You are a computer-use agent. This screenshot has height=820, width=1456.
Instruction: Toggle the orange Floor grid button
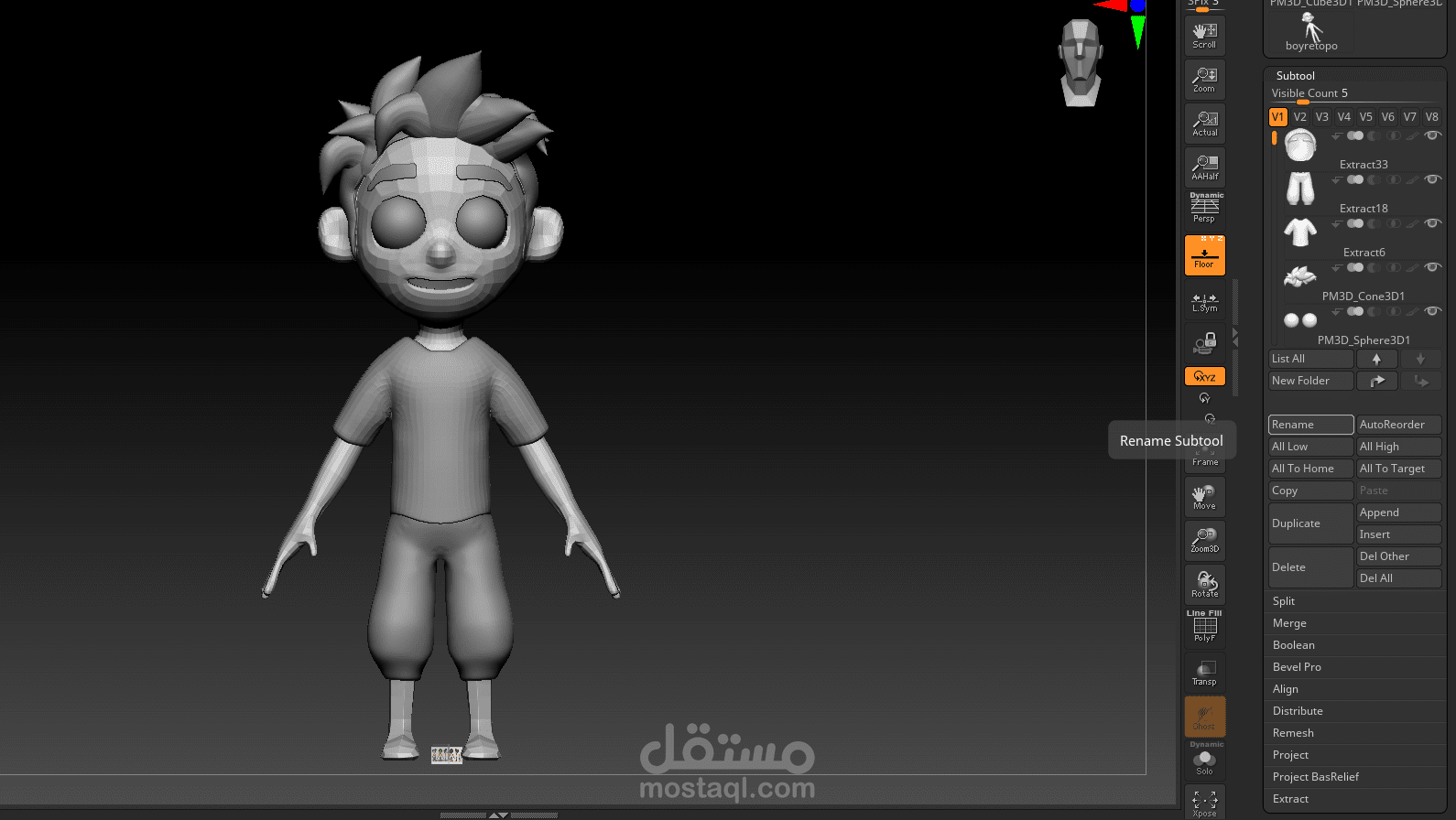[1204, 255]
